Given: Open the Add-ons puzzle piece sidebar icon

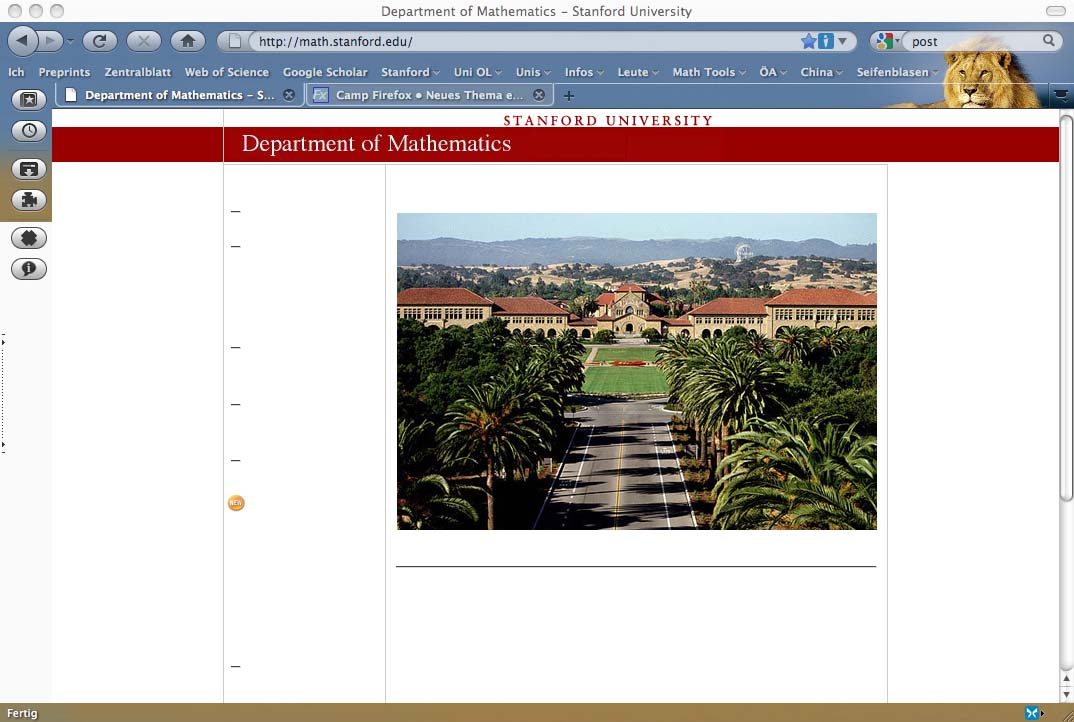Looking at the screenshot, I should click(29, 200).
